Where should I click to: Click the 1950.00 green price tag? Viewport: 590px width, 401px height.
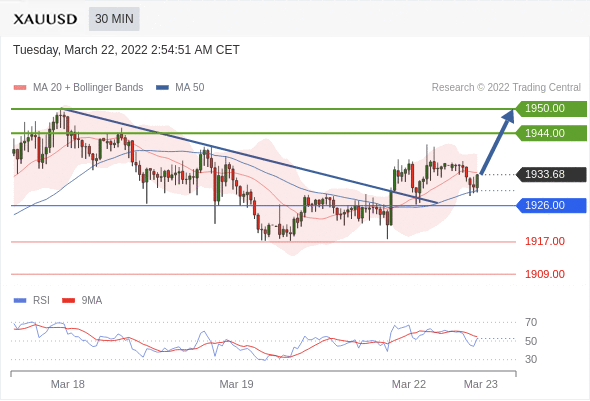551,108
